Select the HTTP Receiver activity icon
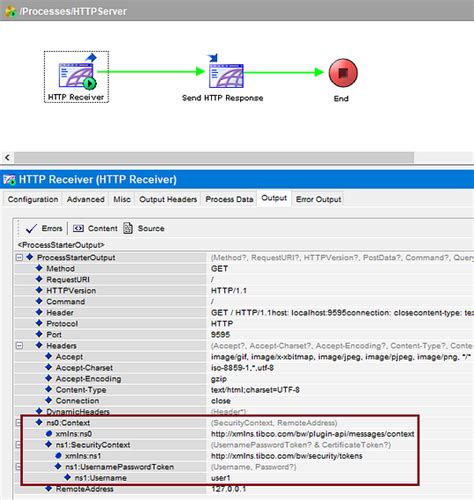Viewport: 474px width, 500px height. pyautogui.click(x=77, y=75)
